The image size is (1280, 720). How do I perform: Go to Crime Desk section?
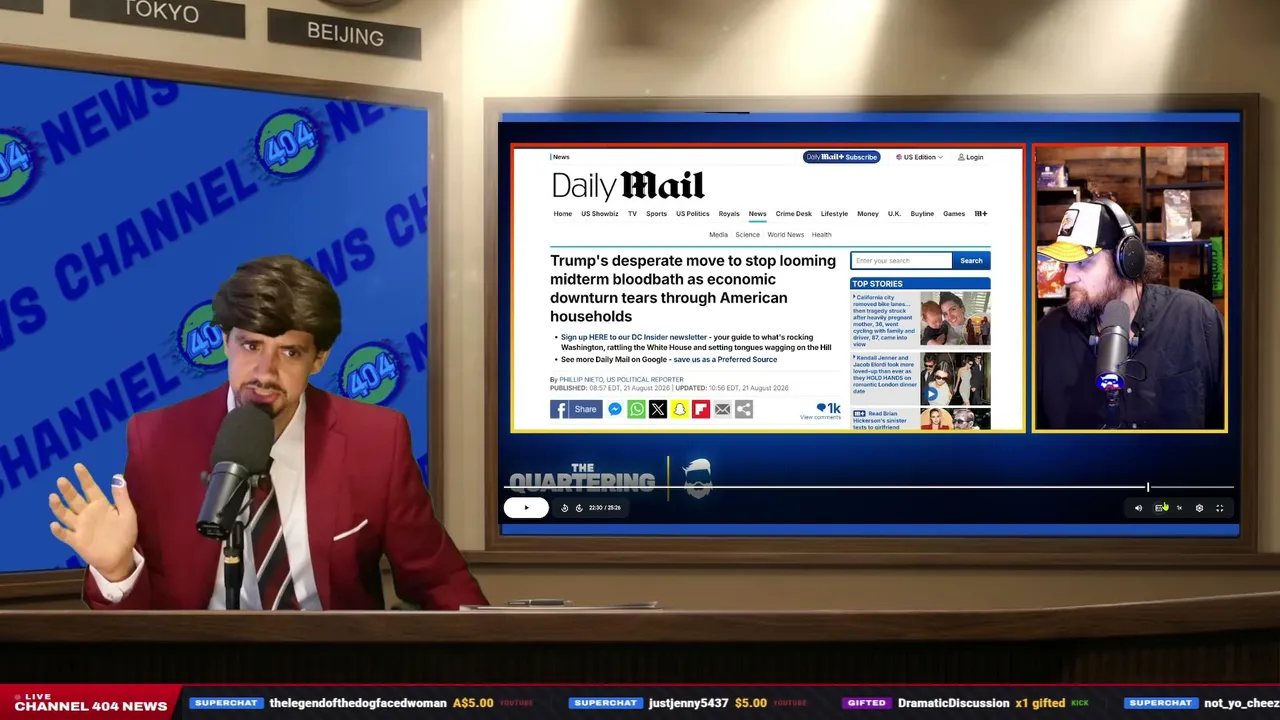(x=794, y=214)
